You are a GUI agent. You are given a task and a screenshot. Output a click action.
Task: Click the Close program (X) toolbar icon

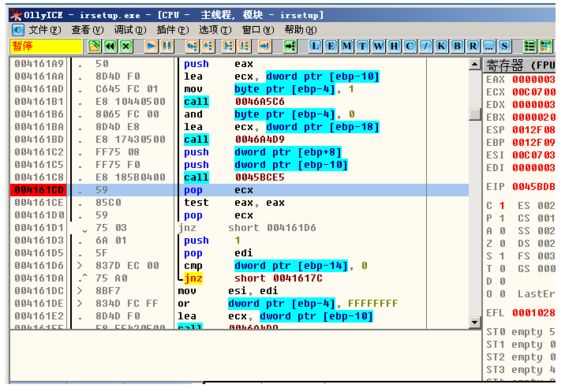click(126, 46)
